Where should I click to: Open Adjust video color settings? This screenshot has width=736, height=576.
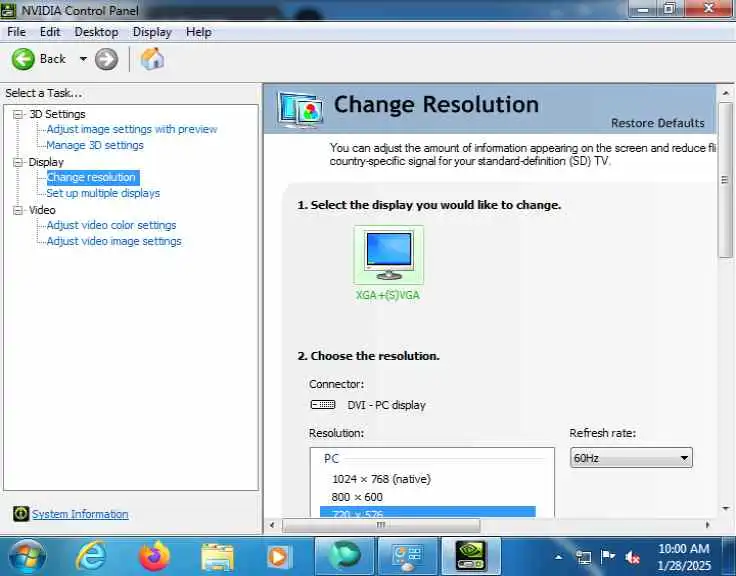(x=111, y=225)
